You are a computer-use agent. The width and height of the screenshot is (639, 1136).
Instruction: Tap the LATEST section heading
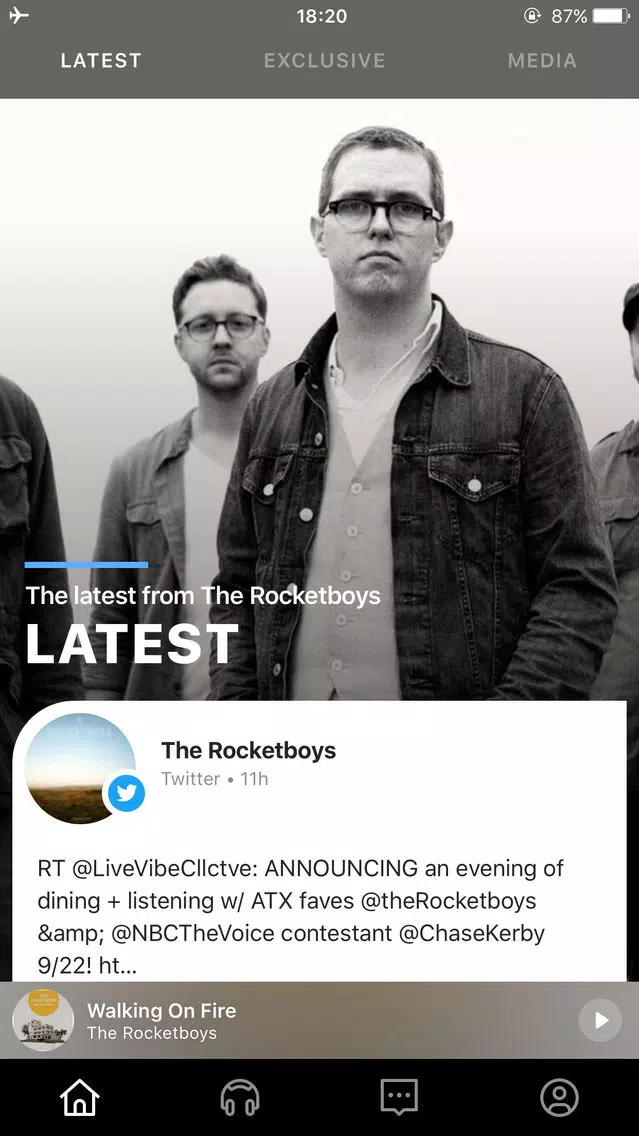point(132,643)
